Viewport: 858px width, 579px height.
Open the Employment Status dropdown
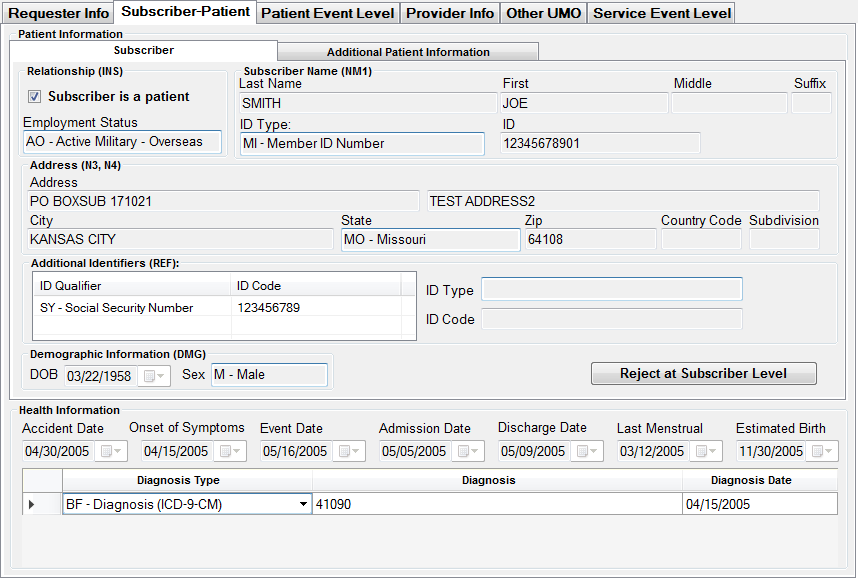pyautogui.click(x=122, y=142)
